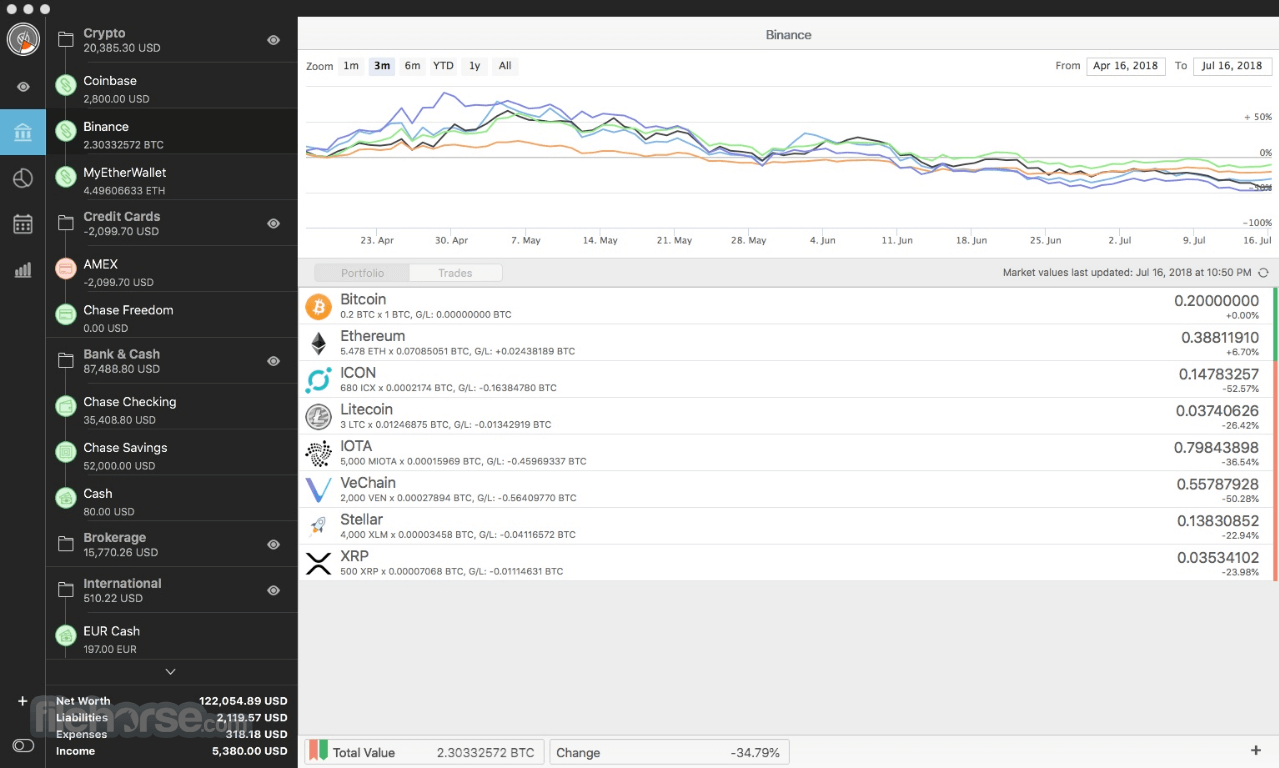Set chart zoom to All
The image size is (1279, 768).
click(x=505, y=66)
